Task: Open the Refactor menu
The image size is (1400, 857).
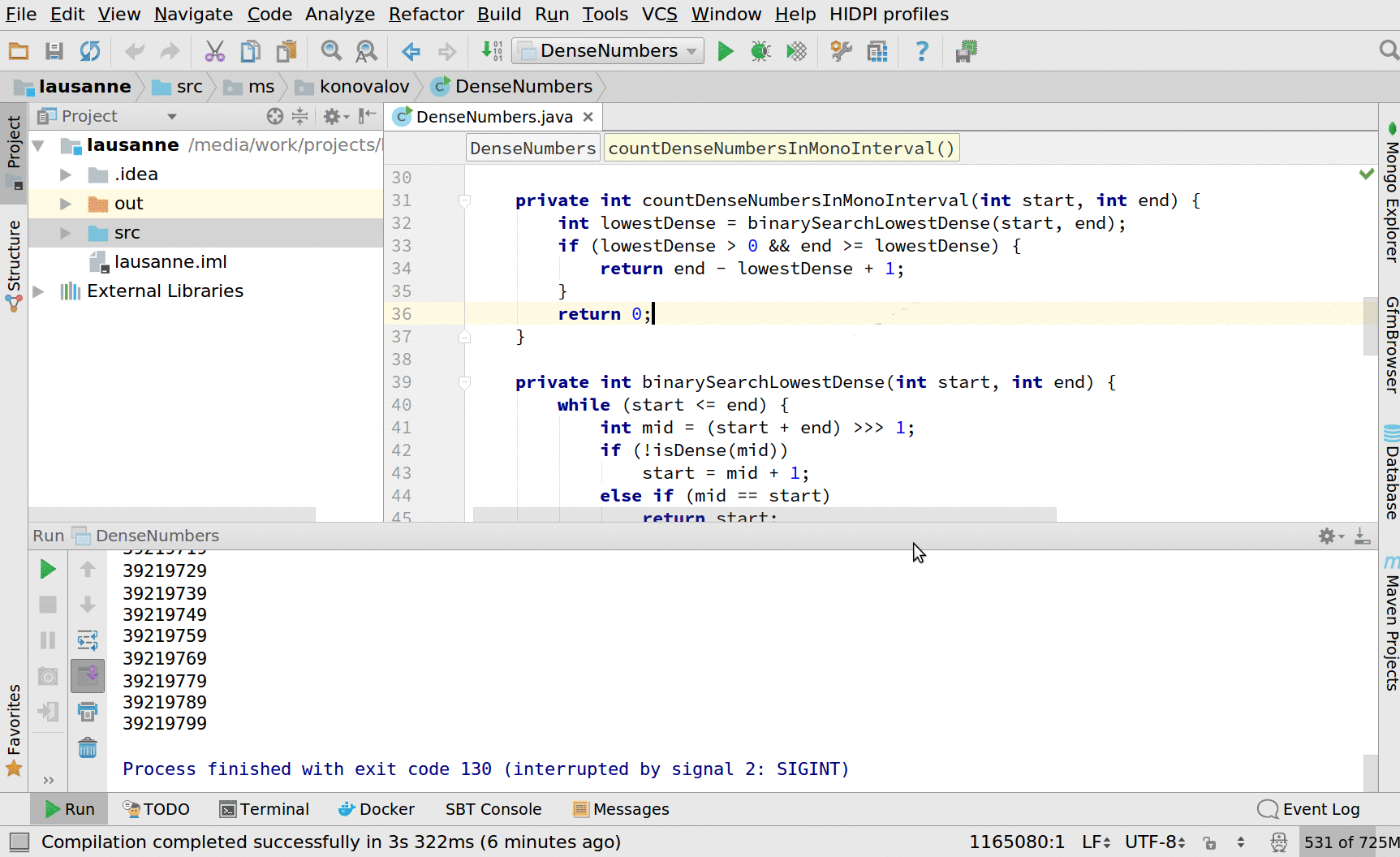Action: (426, 14)
